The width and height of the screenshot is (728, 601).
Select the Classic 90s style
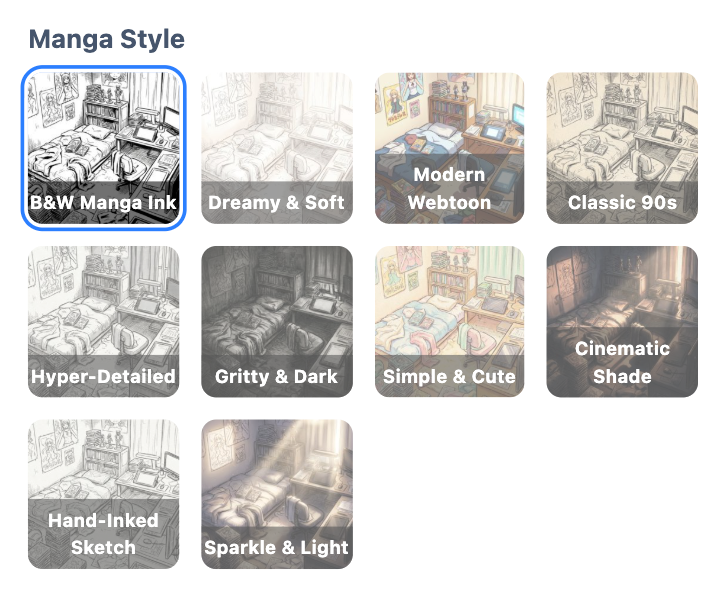[x=622, y=148]
